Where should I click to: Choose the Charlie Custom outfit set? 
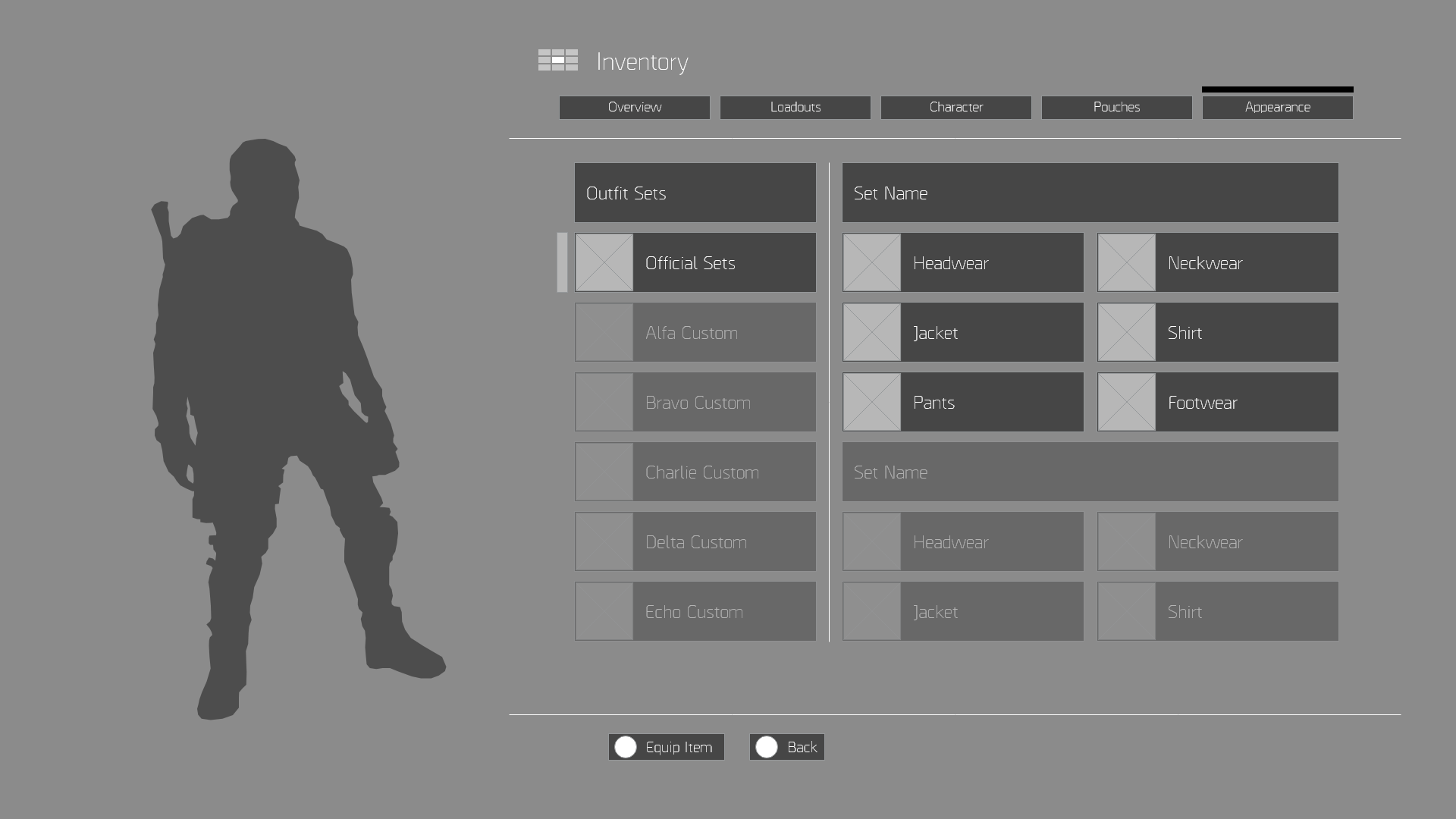pos(695,472)
